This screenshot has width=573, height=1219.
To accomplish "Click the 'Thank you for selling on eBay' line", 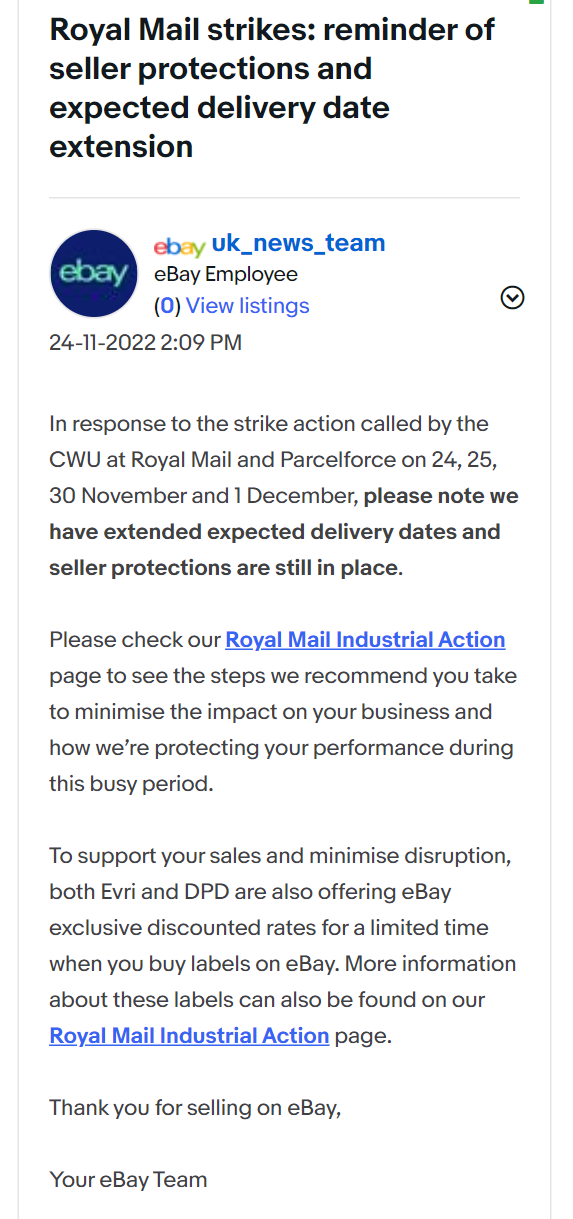I will (x=195, y=1108).
